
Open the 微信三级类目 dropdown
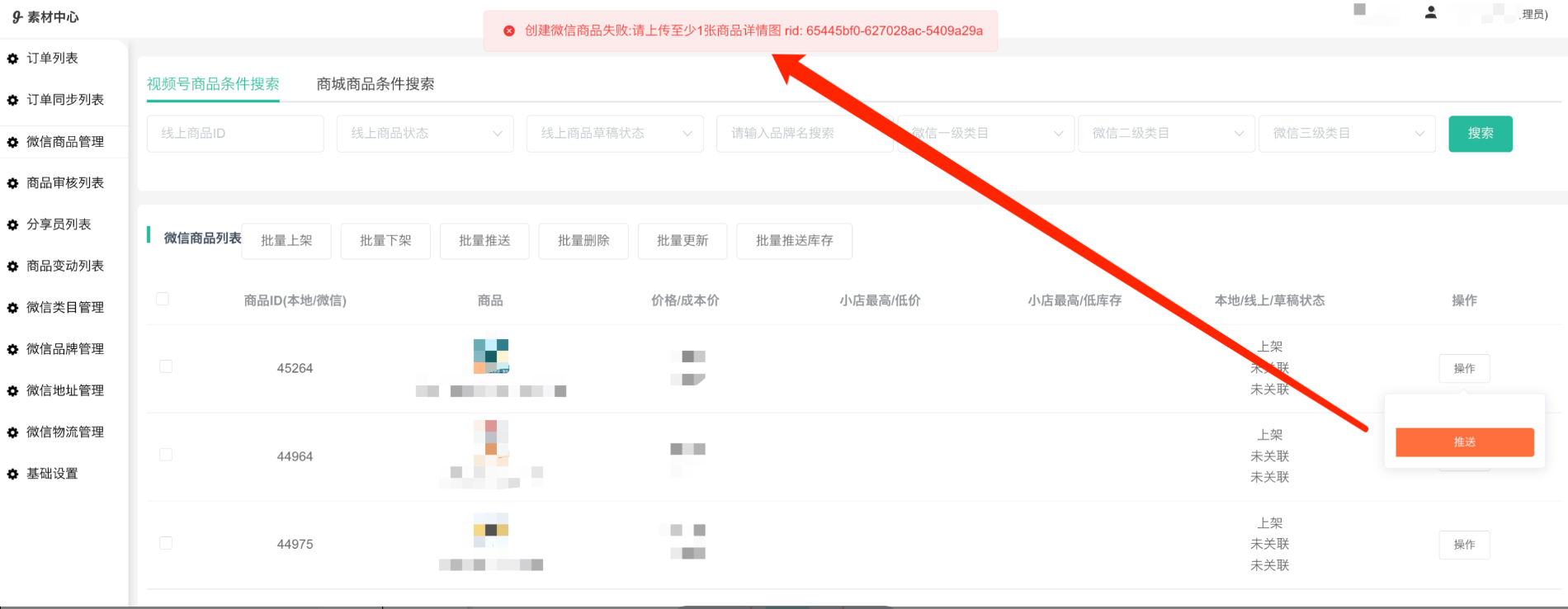pyautogui.click(x=1347, y=134)
